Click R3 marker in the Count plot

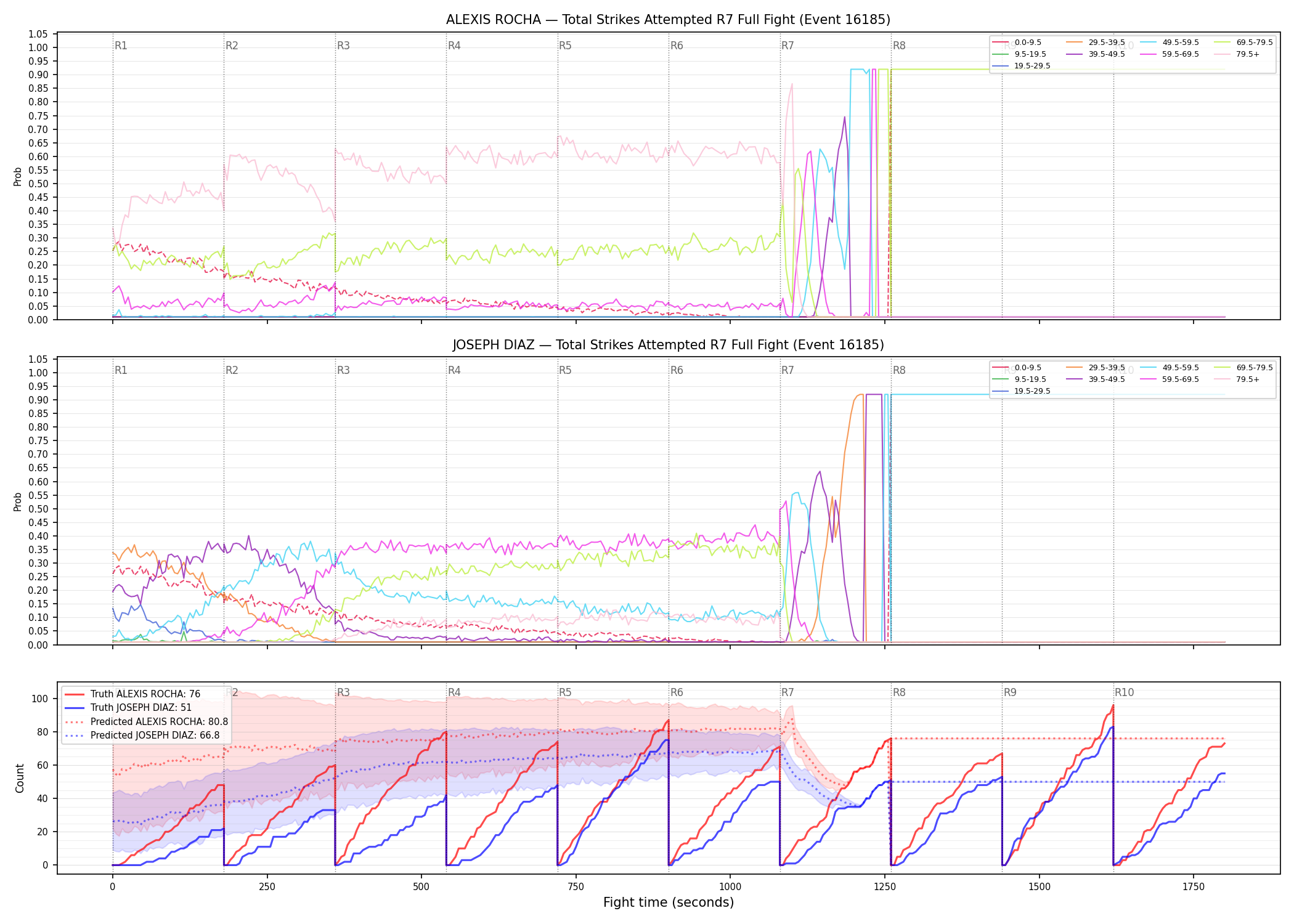click(x=343, y=692)
